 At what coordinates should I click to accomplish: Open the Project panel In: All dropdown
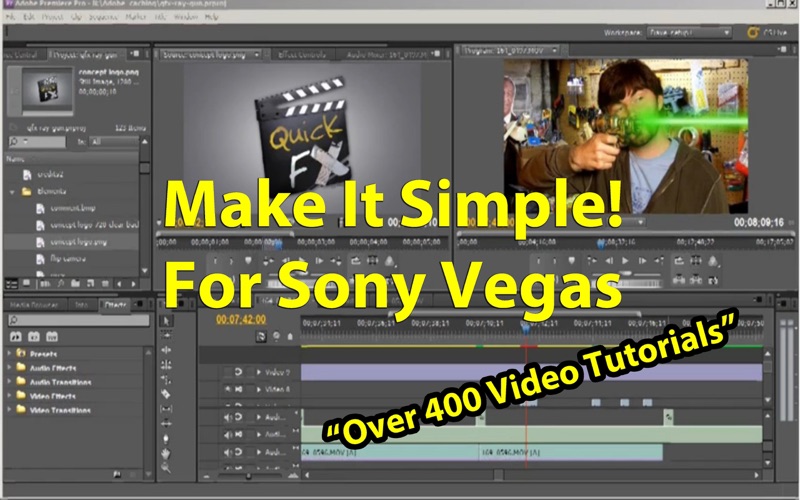click(114, 142)
